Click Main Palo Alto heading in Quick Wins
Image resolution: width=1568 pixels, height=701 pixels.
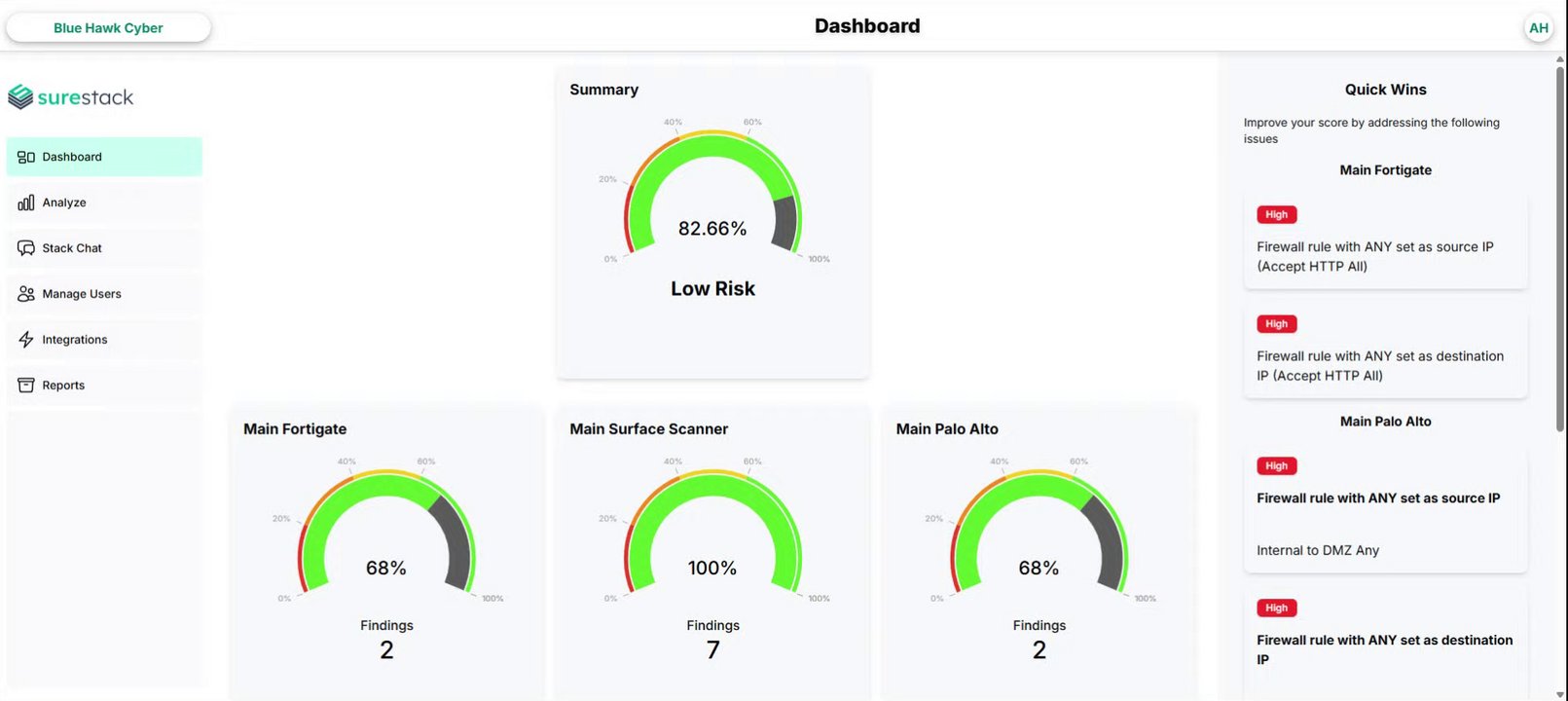coord(1385,422)
